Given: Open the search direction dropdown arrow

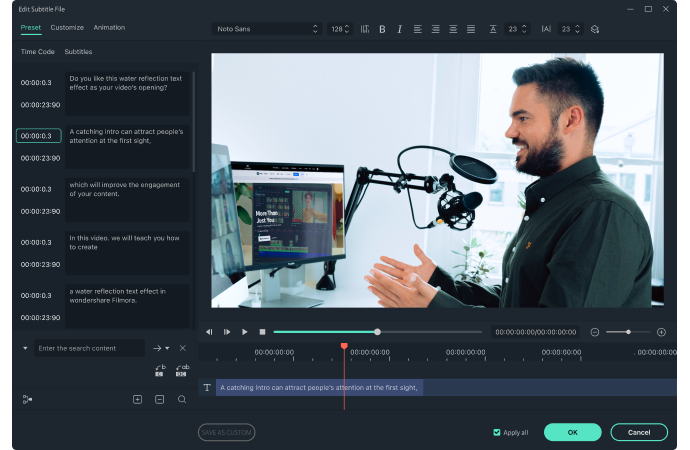Looking at the screenshot, I should 167,348.
